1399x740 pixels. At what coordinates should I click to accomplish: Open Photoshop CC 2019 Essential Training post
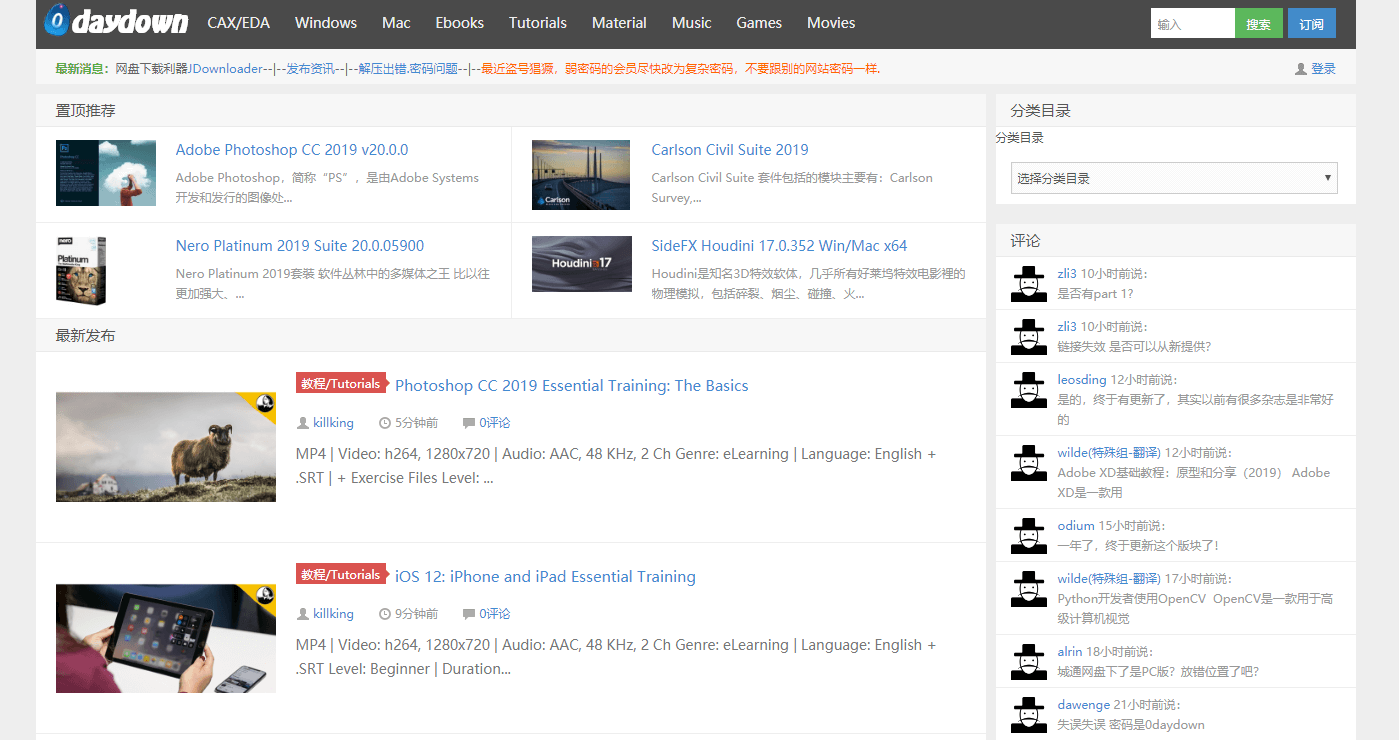[x=572, y=386]
